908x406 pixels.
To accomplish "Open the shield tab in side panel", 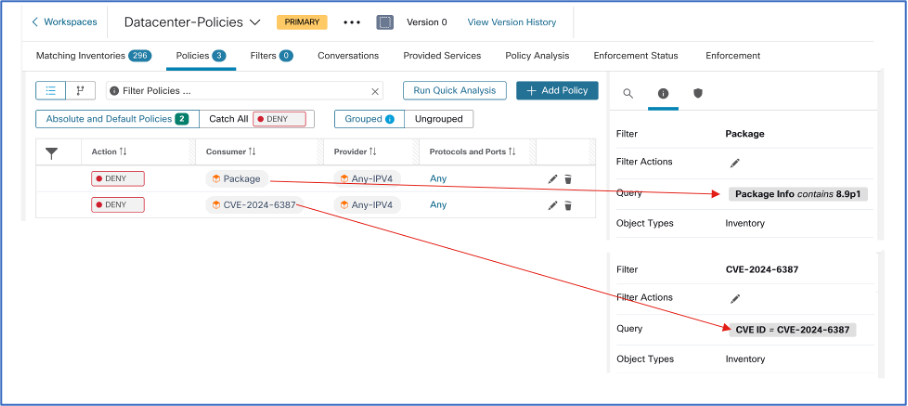I will pyautogui.click(x=698, y=93).
